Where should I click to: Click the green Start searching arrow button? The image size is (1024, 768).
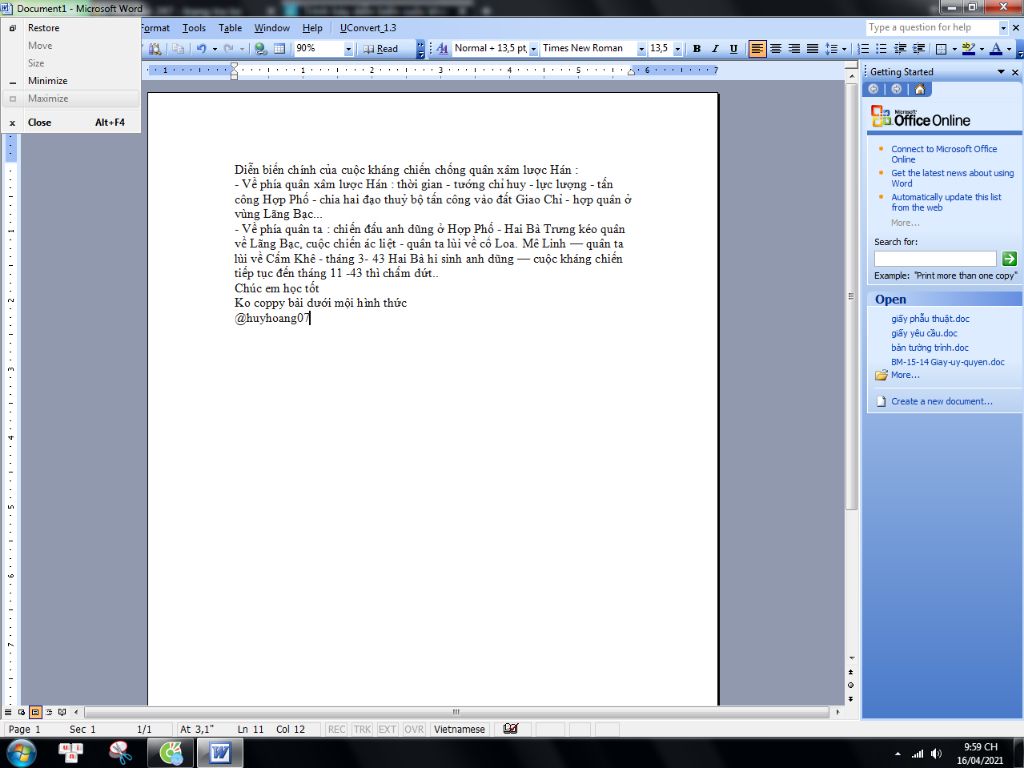1009,259
